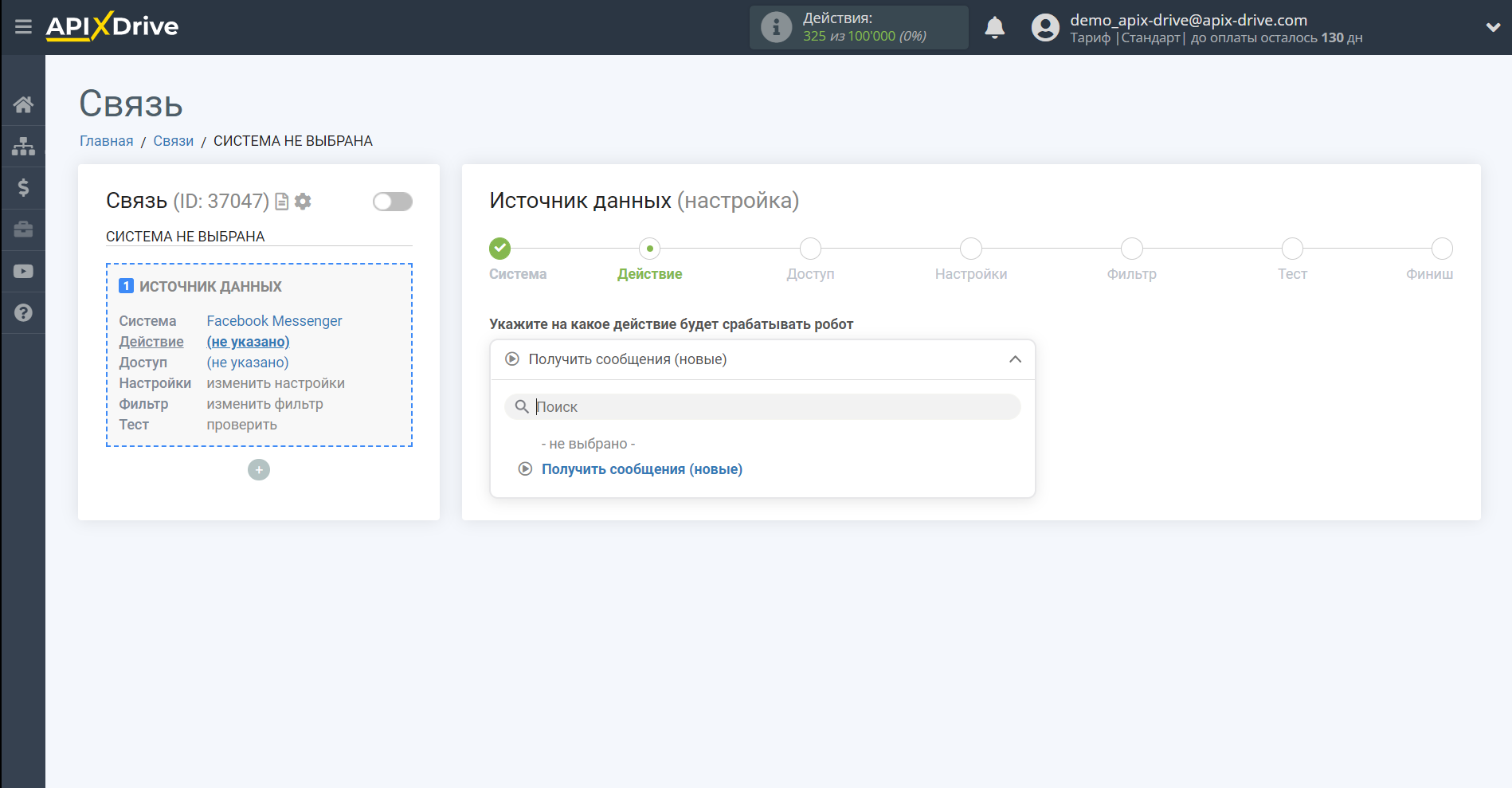Image resolution: width=1512 pixels, height=788 pixels.
Task: Focus the Поиск search field
Action: coord(762,407)
